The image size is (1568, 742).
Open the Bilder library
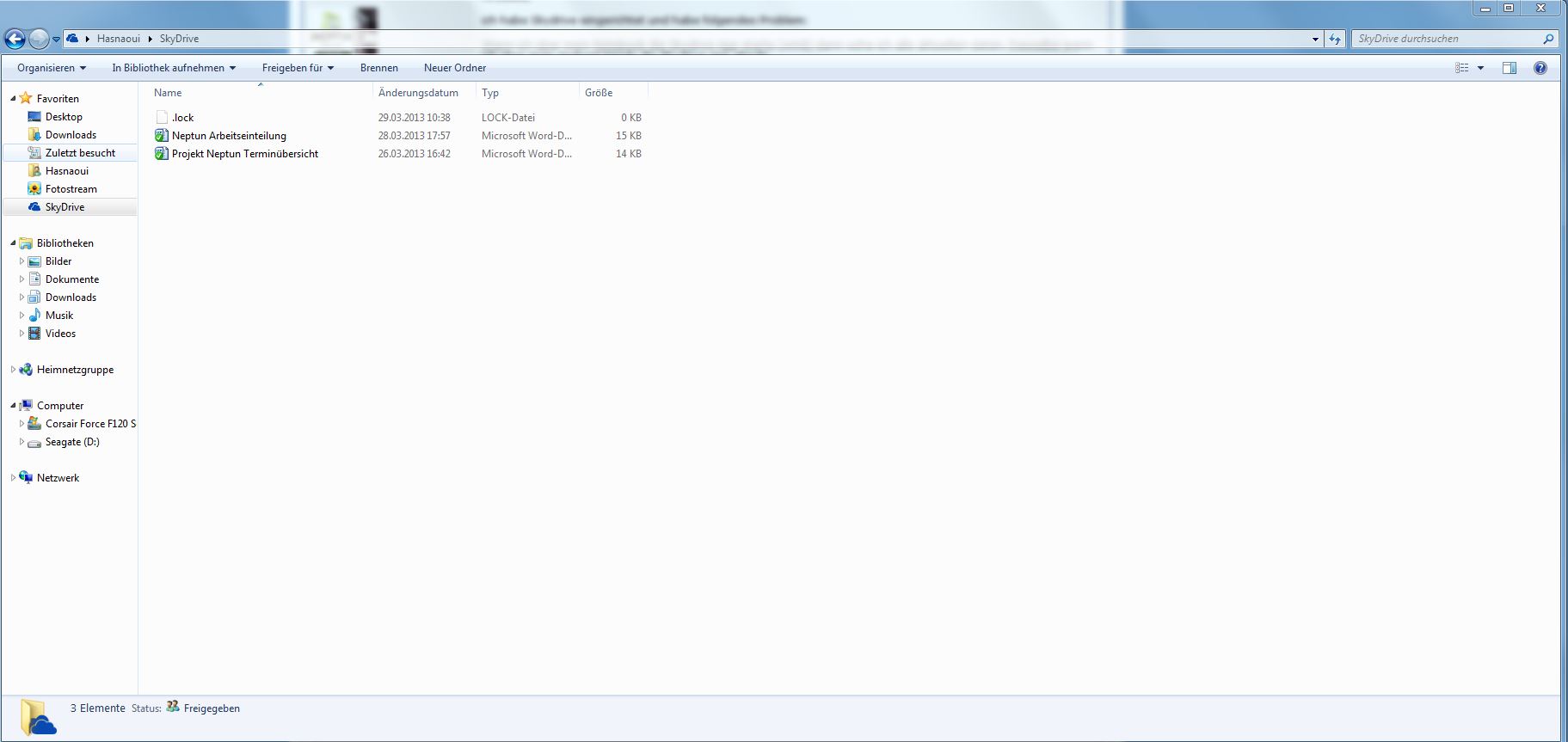(58, 261)
